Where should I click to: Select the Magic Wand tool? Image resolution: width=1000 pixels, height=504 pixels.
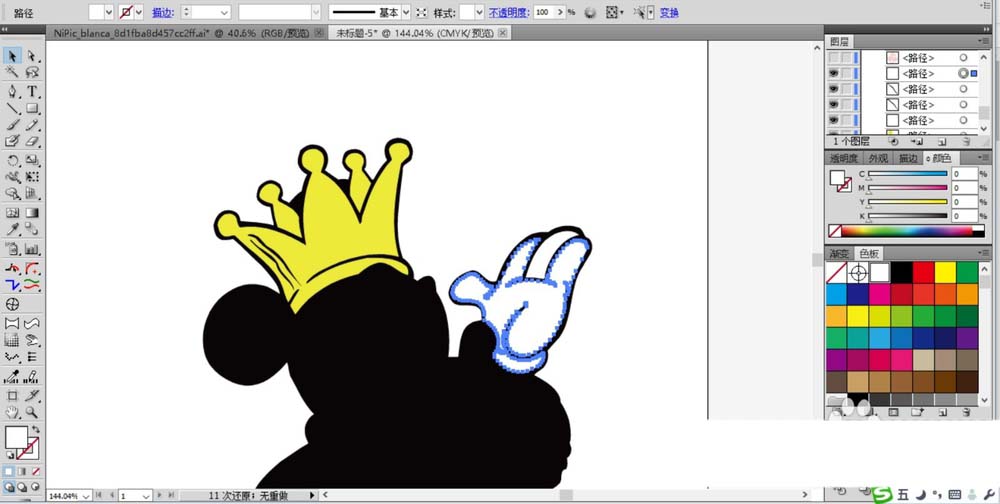(12, 73)
